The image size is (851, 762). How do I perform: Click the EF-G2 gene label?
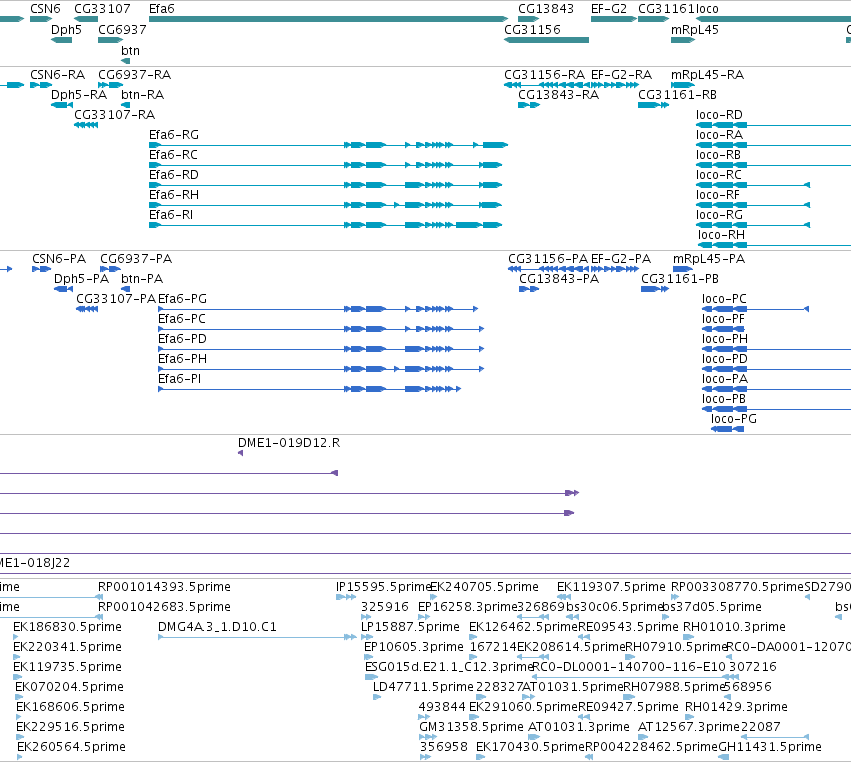608,9
